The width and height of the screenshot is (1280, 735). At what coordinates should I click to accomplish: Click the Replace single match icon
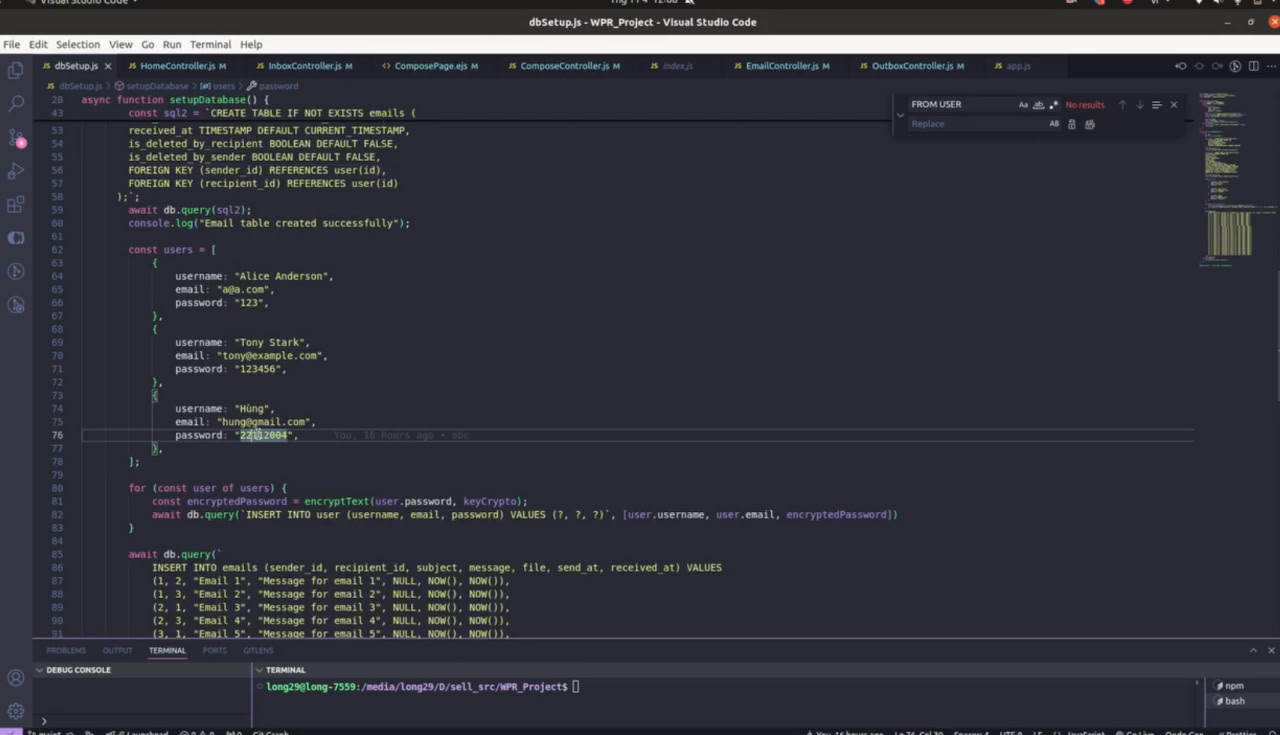click(1072, 124)
